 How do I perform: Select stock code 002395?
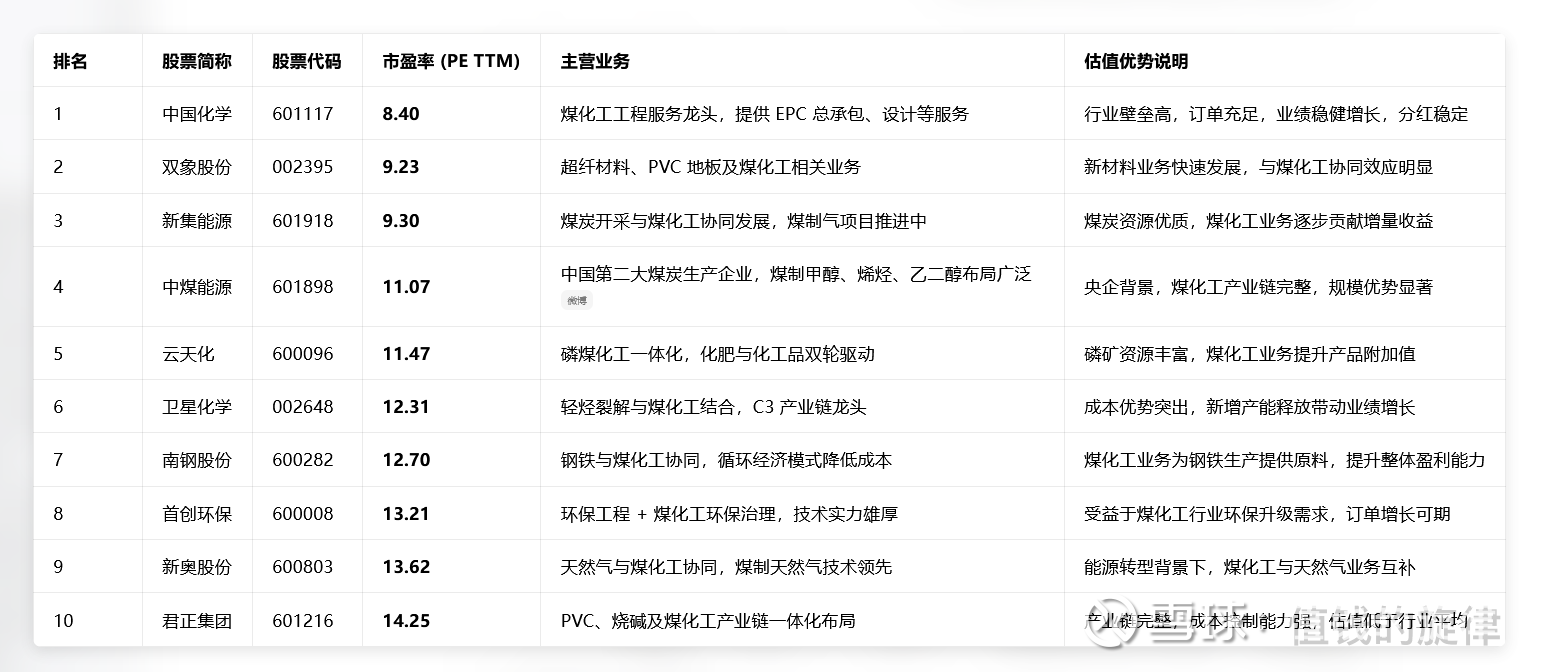(x=302, y=167)
